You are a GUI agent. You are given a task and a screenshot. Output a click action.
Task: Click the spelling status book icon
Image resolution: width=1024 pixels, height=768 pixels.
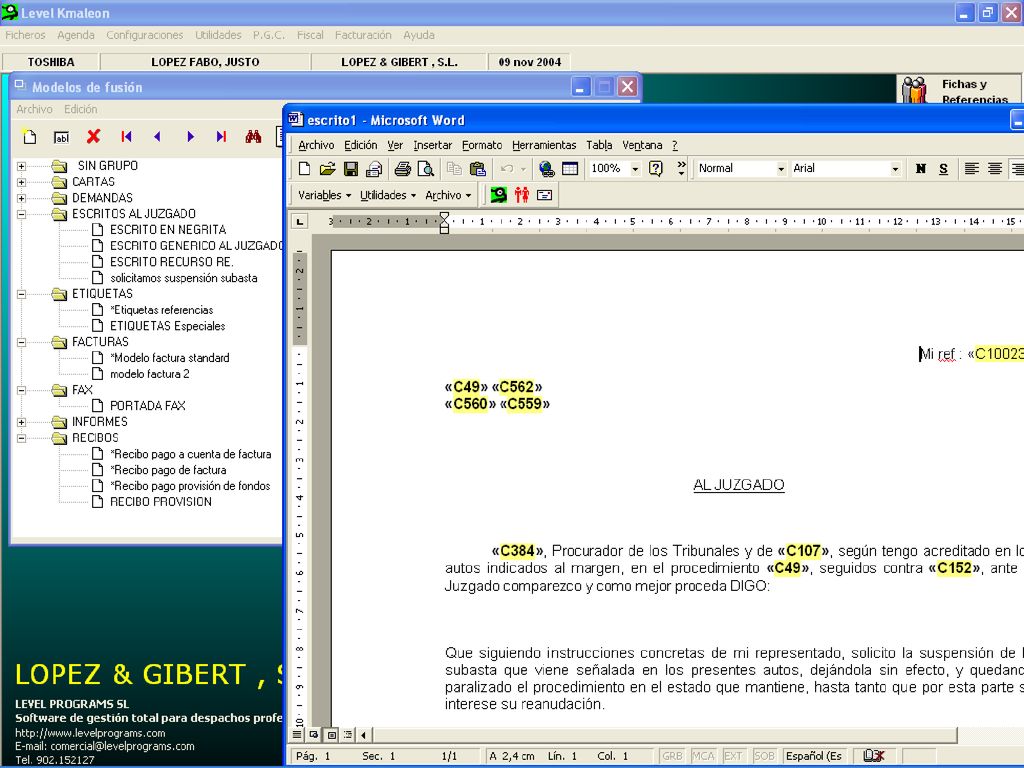pyautogui.click(x=873, y=756)
